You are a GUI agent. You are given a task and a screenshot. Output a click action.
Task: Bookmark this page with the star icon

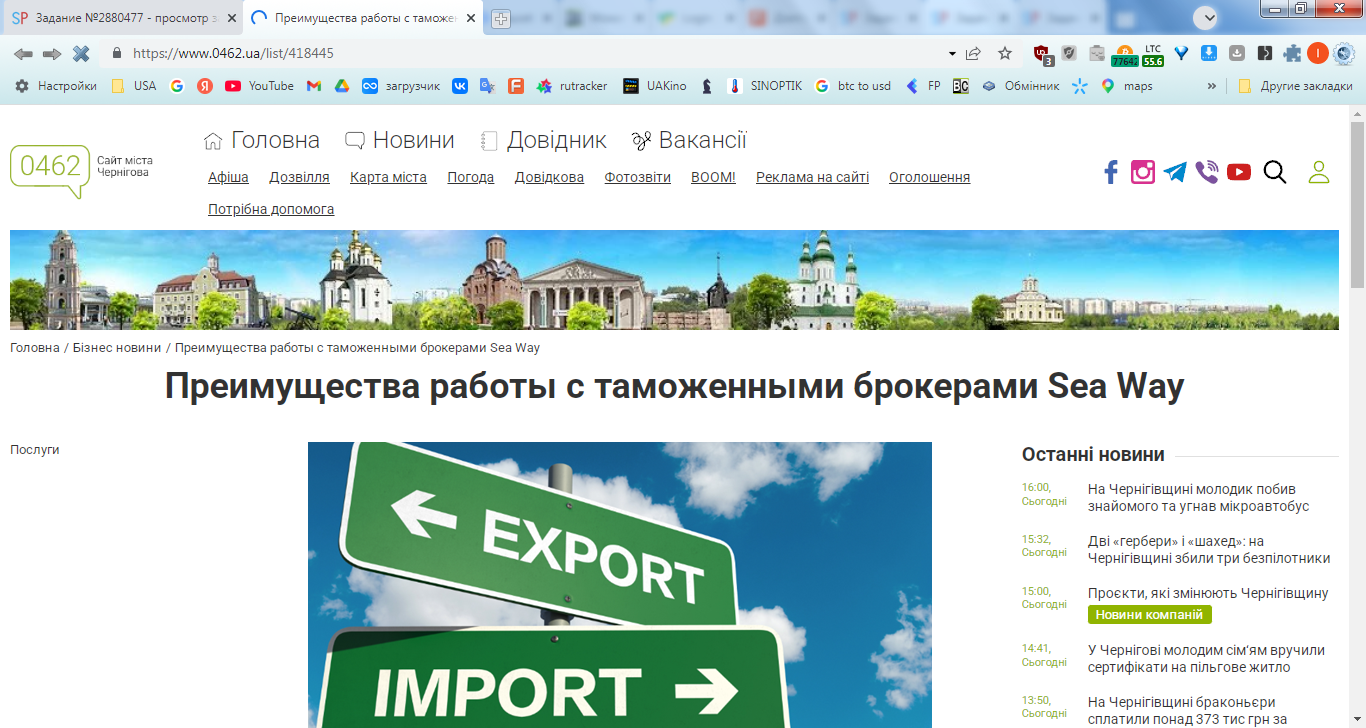coord(1005,53)
